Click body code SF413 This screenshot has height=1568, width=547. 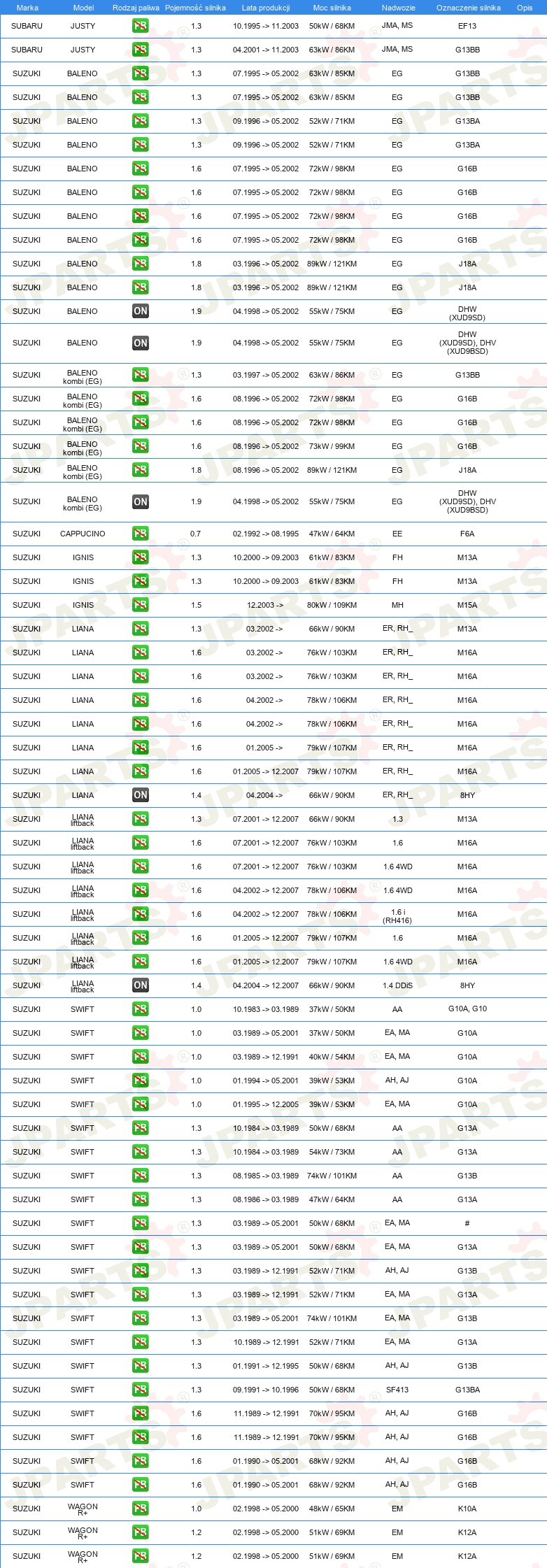point(397,1390)
